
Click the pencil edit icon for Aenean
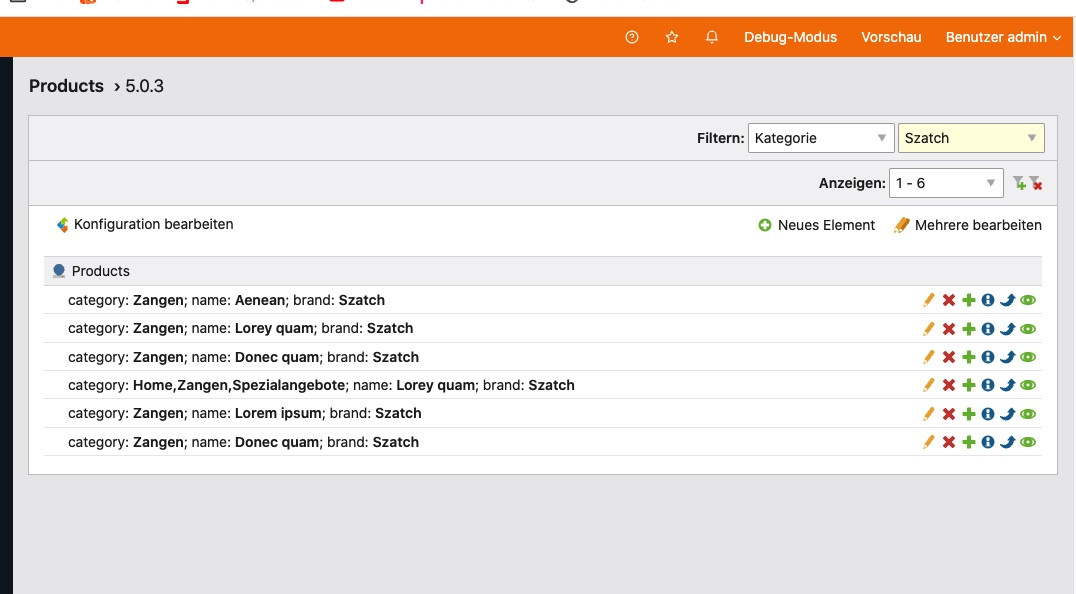[x=929, y=300]
